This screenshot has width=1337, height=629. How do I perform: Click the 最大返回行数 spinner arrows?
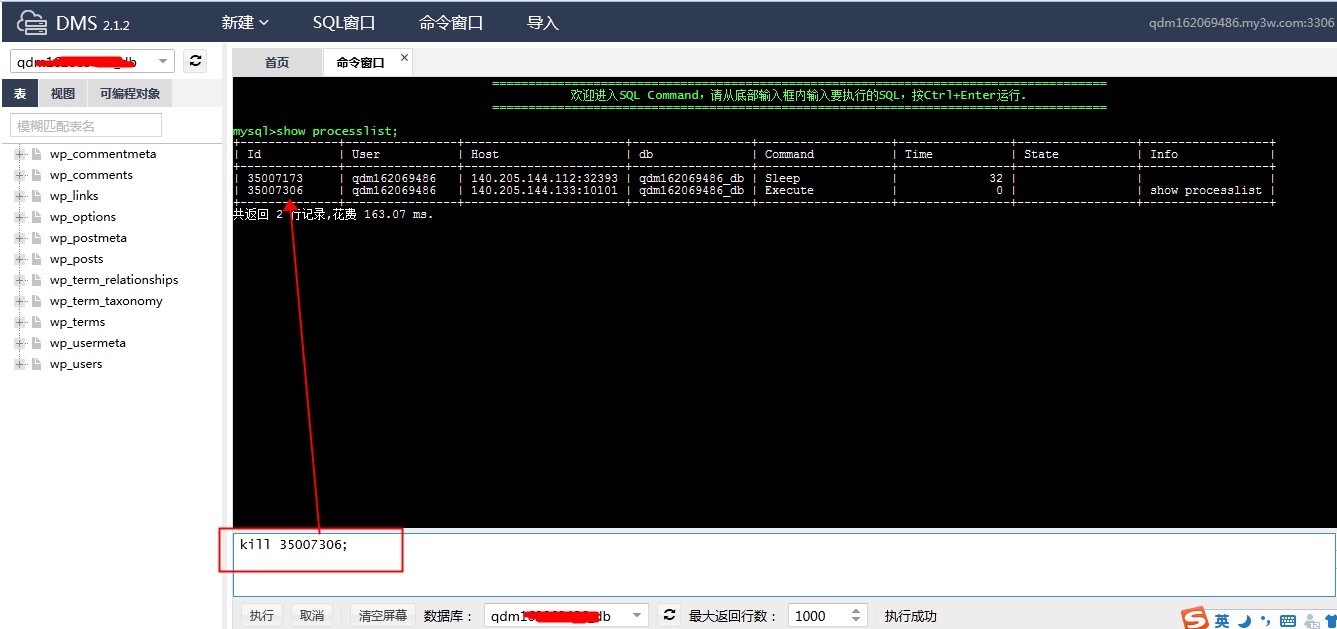pyautogui.click(x=856, y=616)
